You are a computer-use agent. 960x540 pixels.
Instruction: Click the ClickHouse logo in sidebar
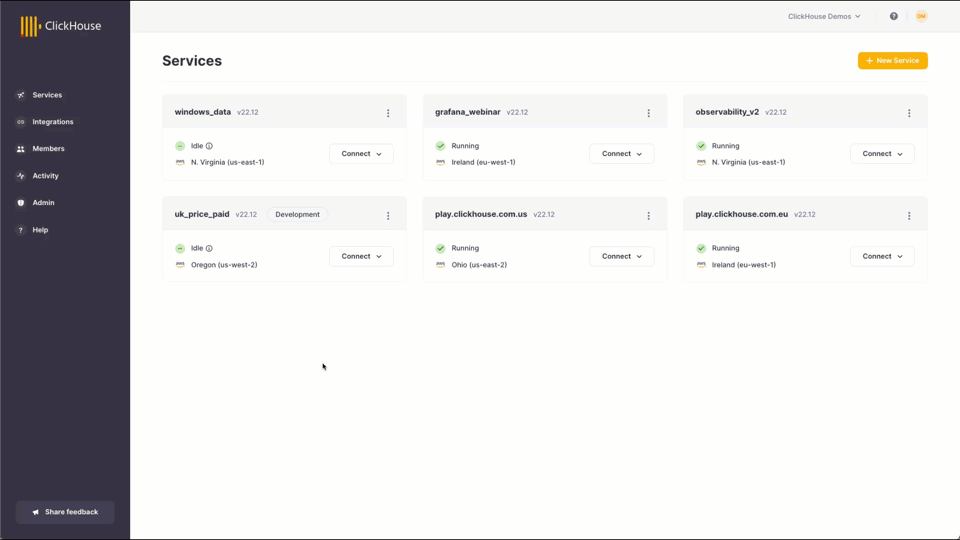pyautogui.click(x=61, y=26)
